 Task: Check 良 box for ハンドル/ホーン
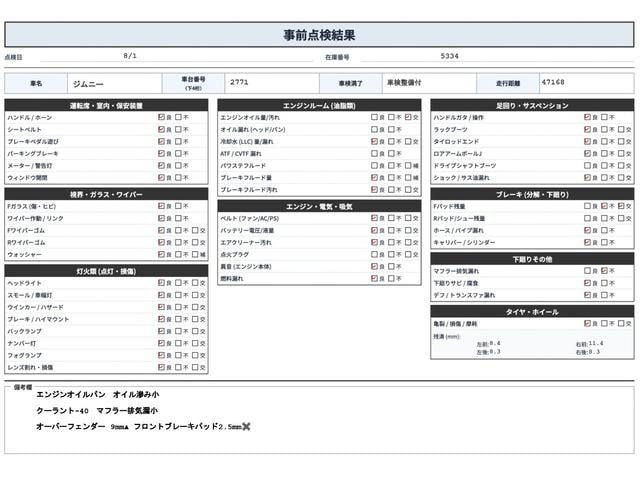click(x=161, y=117)
